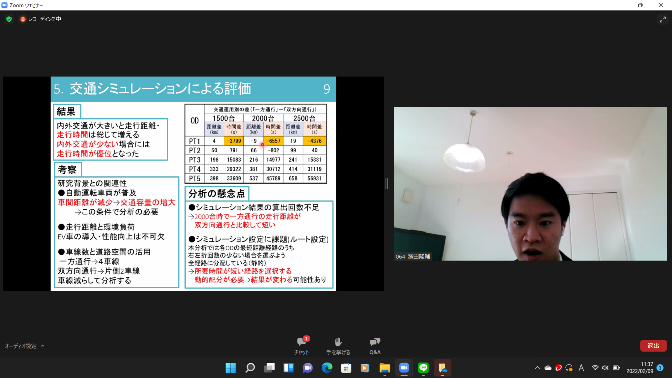The image size is (672, 378).
Task: Click the '考察' heading on the slide
Action: [67, 170]
